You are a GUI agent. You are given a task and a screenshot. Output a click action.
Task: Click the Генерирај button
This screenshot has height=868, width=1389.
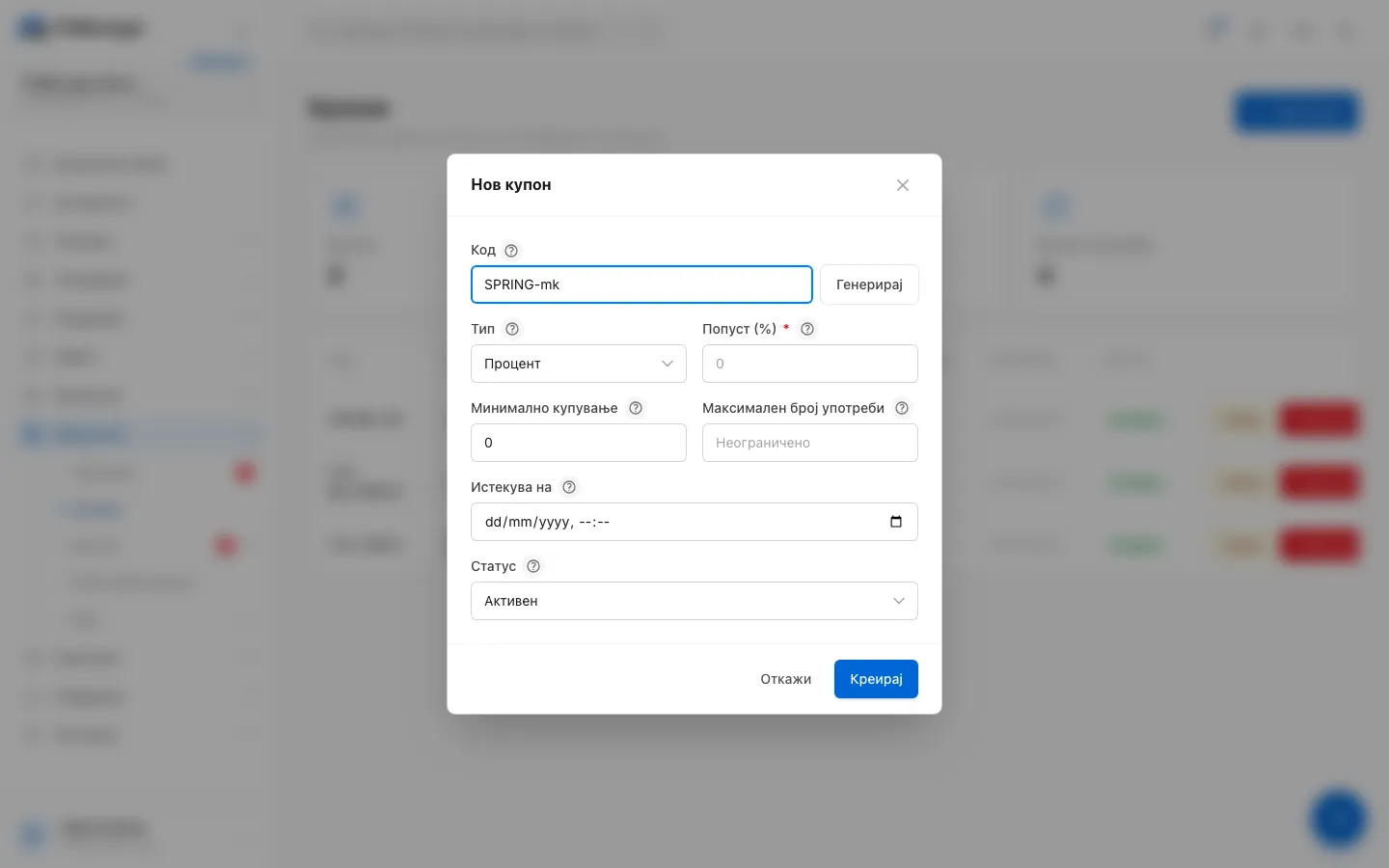tap(869, 285)
